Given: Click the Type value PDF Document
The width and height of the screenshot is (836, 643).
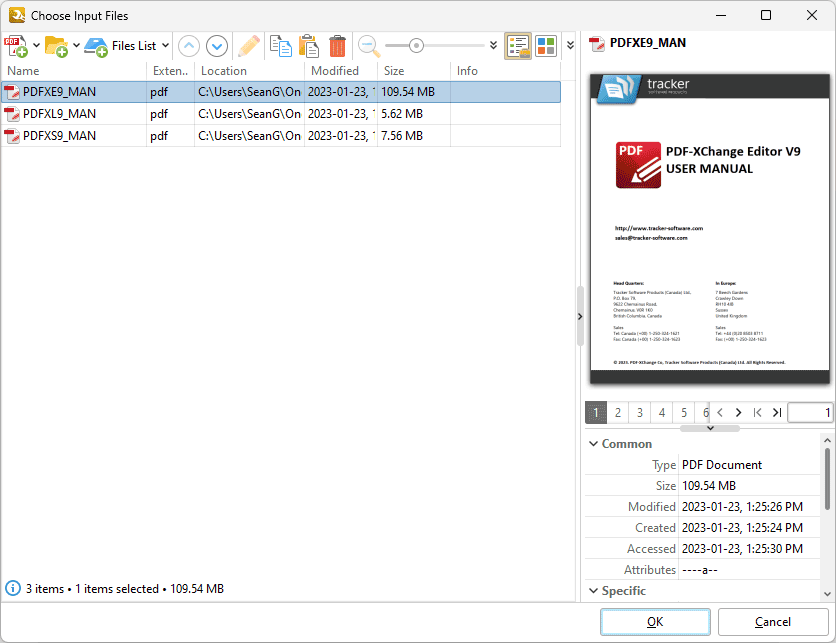Looking at the screenshot, I should point(722,465).
